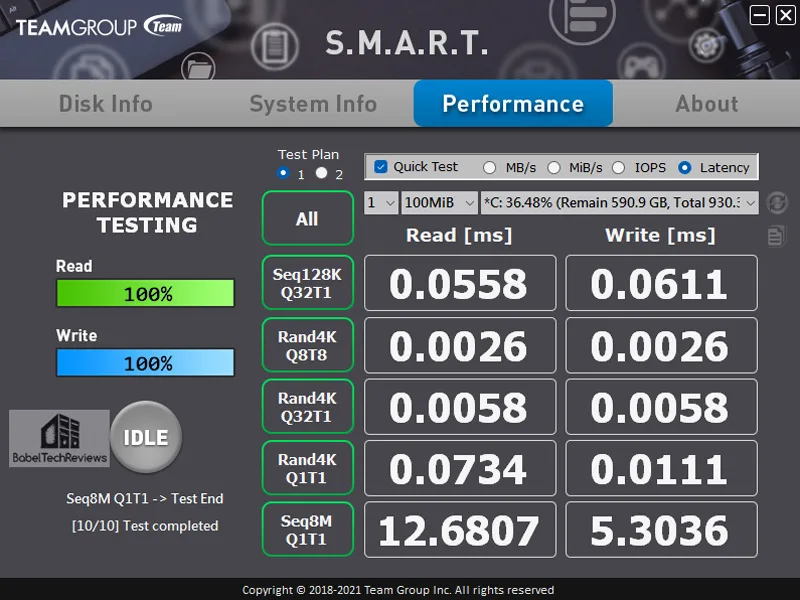This screenshot has height=600, width=800.
Task: Select the MB/s unit radio button
Action: tap(489, 167)
